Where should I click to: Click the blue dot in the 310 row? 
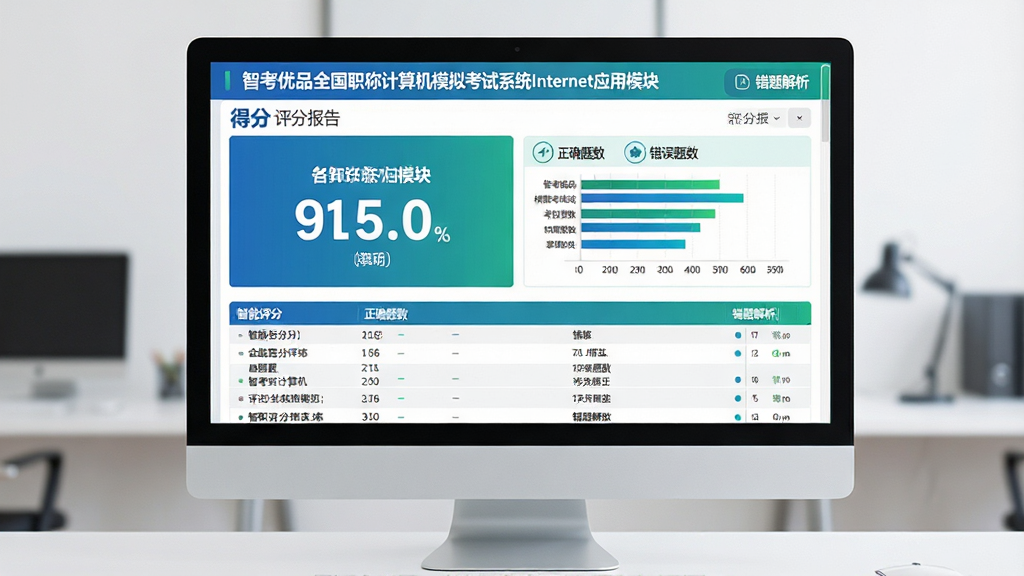pyautogui.click(x=738, y=417)
